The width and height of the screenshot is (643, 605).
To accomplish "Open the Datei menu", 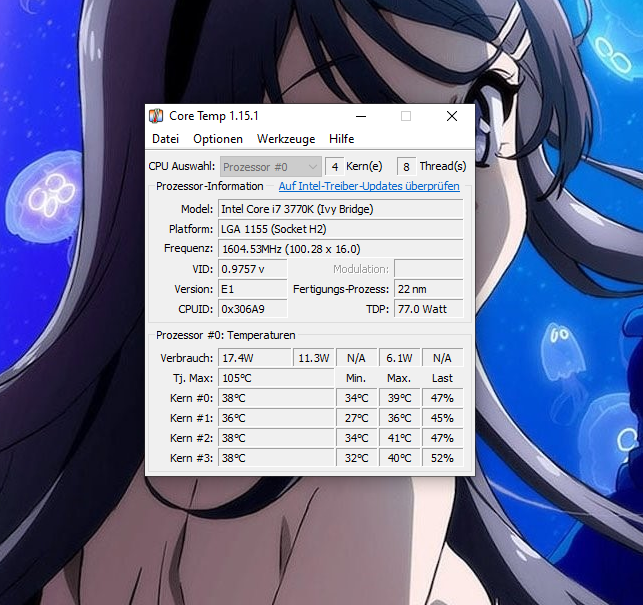I will click(165, 139).
